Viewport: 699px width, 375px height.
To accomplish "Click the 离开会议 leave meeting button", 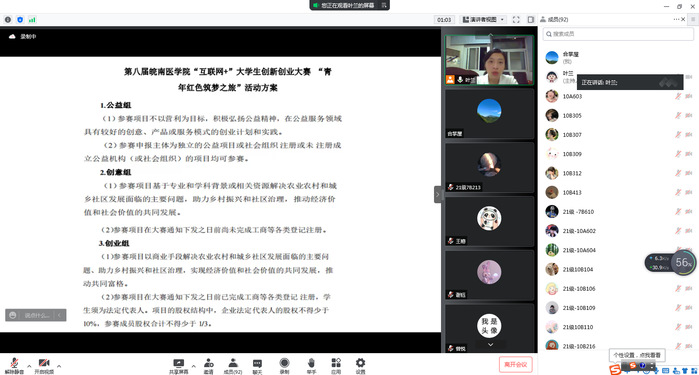I will [516, 364].
